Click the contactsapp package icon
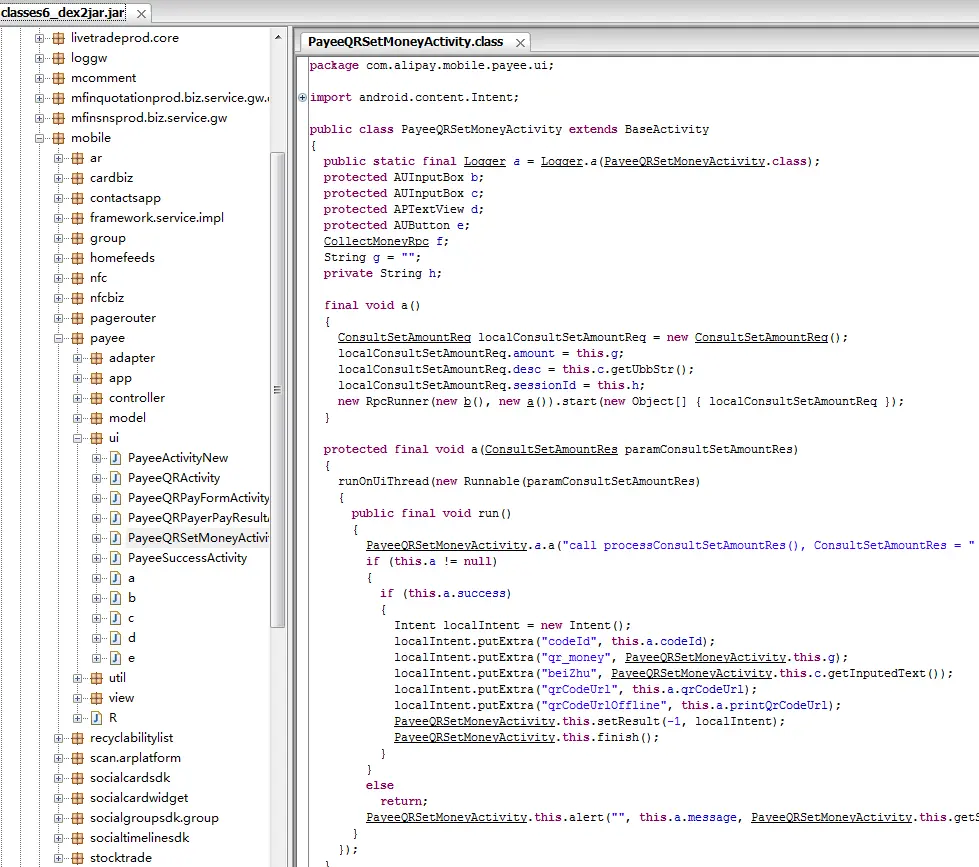 point(77,198)
